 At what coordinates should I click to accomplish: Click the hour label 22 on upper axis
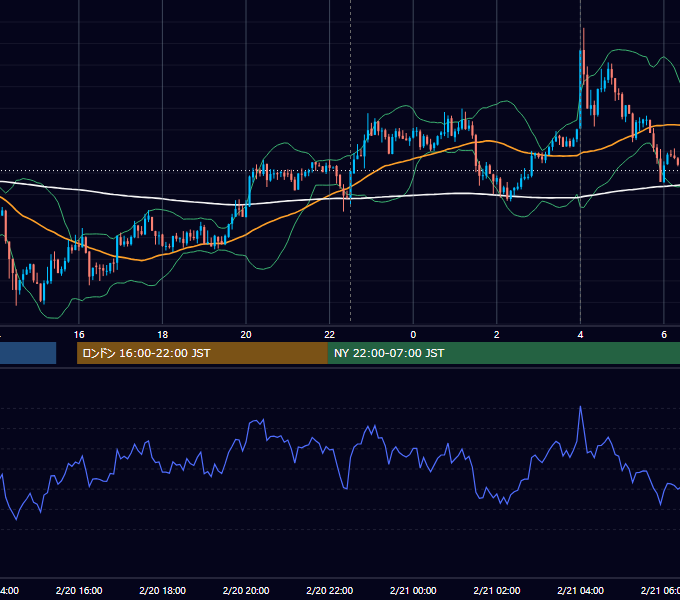[x=330, y=335]
